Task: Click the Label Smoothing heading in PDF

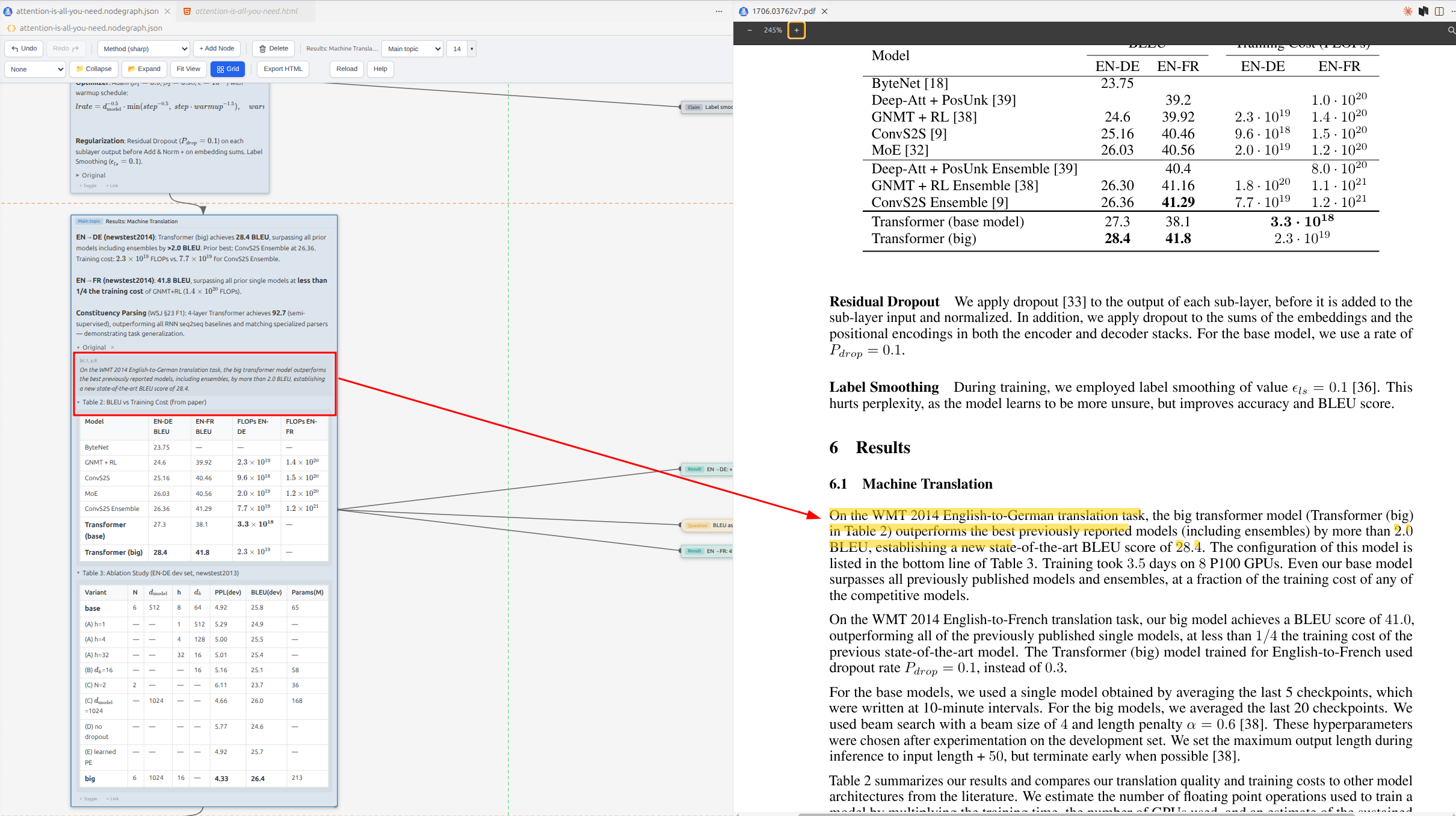Action: point(884,387)
